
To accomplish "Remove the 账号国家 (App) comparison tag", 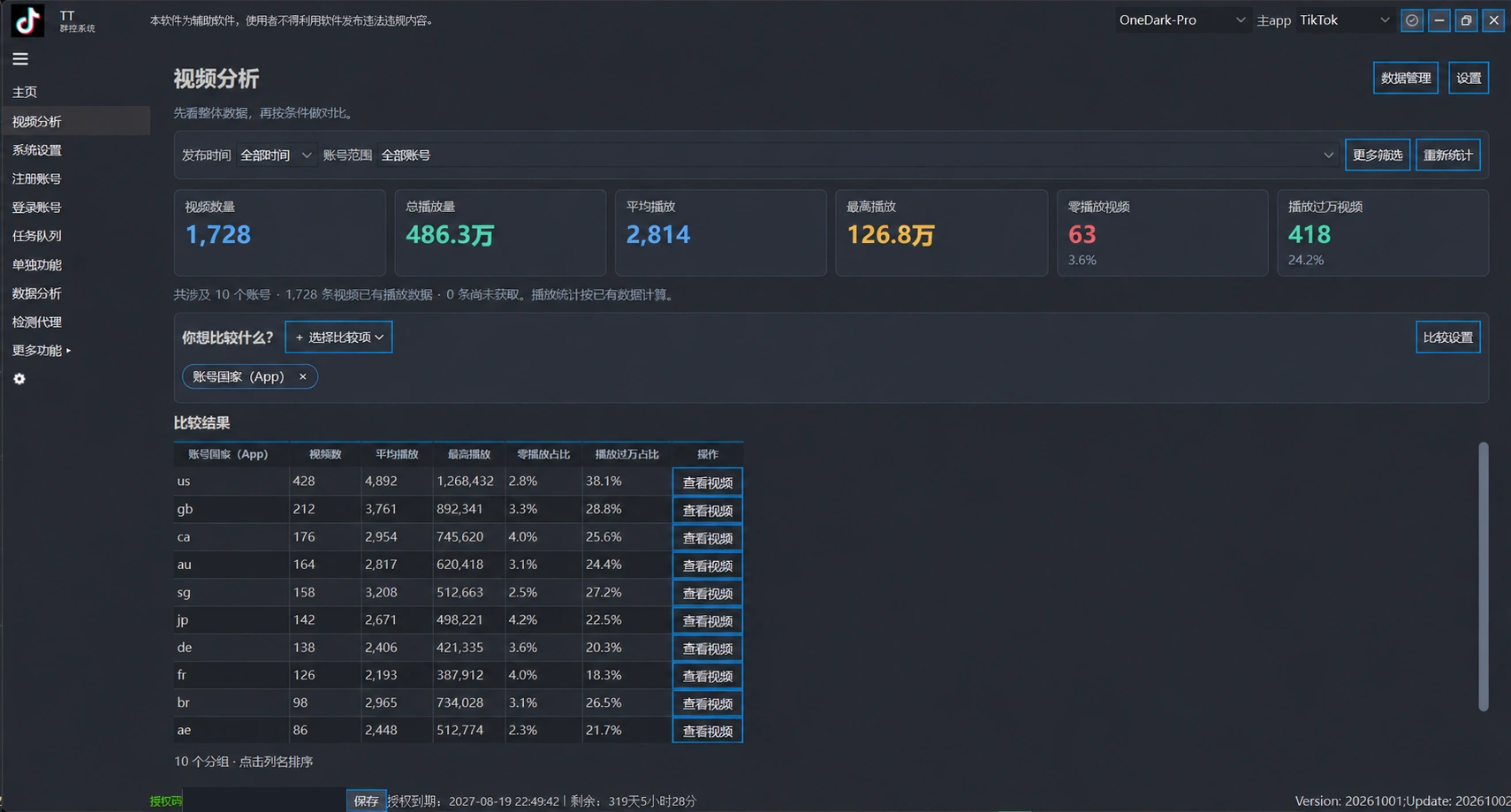I will pyautogui.click(x=303, y=376).
